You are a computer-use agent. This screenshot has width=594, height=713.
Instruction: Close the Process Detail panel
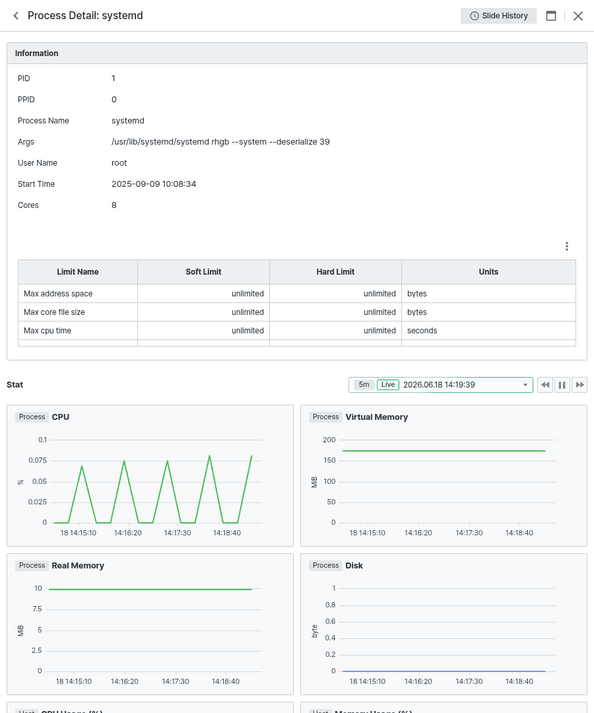tap(578, 16)
